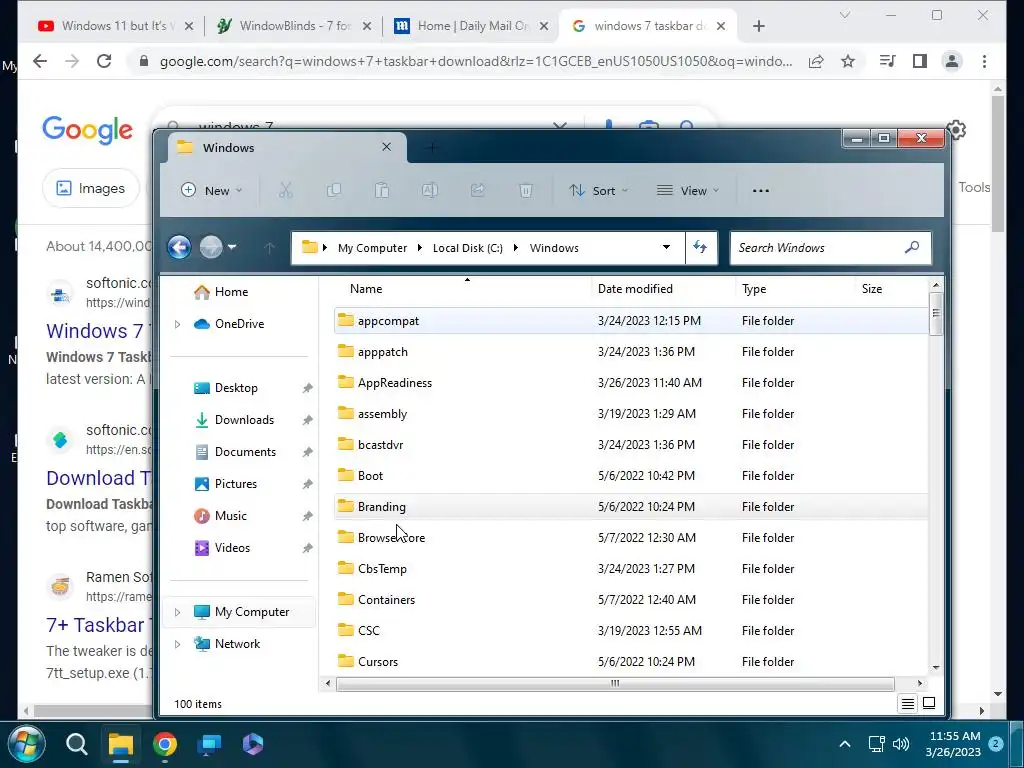The width and height of the screenshot is (1024, 768).
Task: Refresh the Windows folder view
Action: 701,248
